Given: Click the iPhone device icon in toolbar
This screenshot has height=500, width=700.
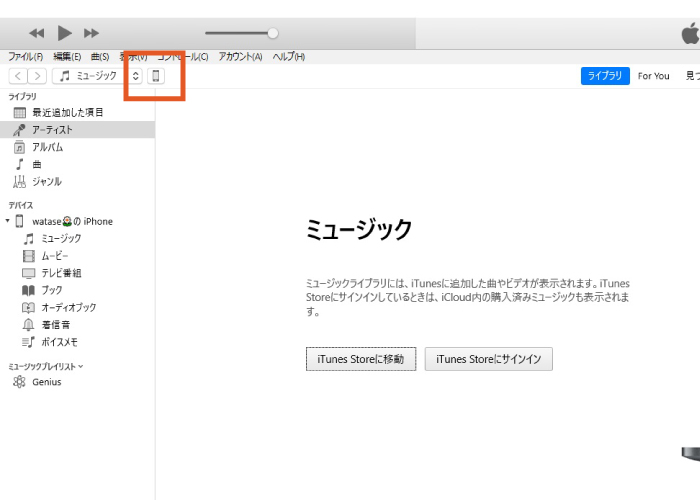Looking at the screenshot, I should [x=156, y=76].
